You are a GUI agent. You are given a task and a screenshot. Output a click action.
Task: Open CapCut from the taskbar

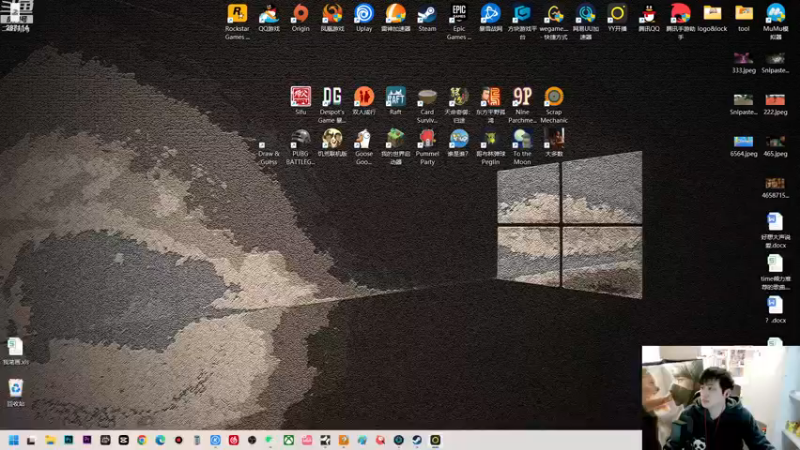click(123, 440)
